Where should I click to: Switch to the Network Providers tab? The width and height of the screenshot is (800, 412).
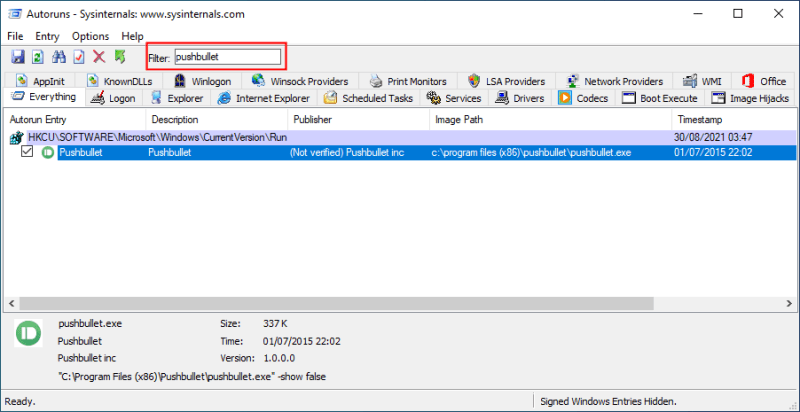pos(615,81)
